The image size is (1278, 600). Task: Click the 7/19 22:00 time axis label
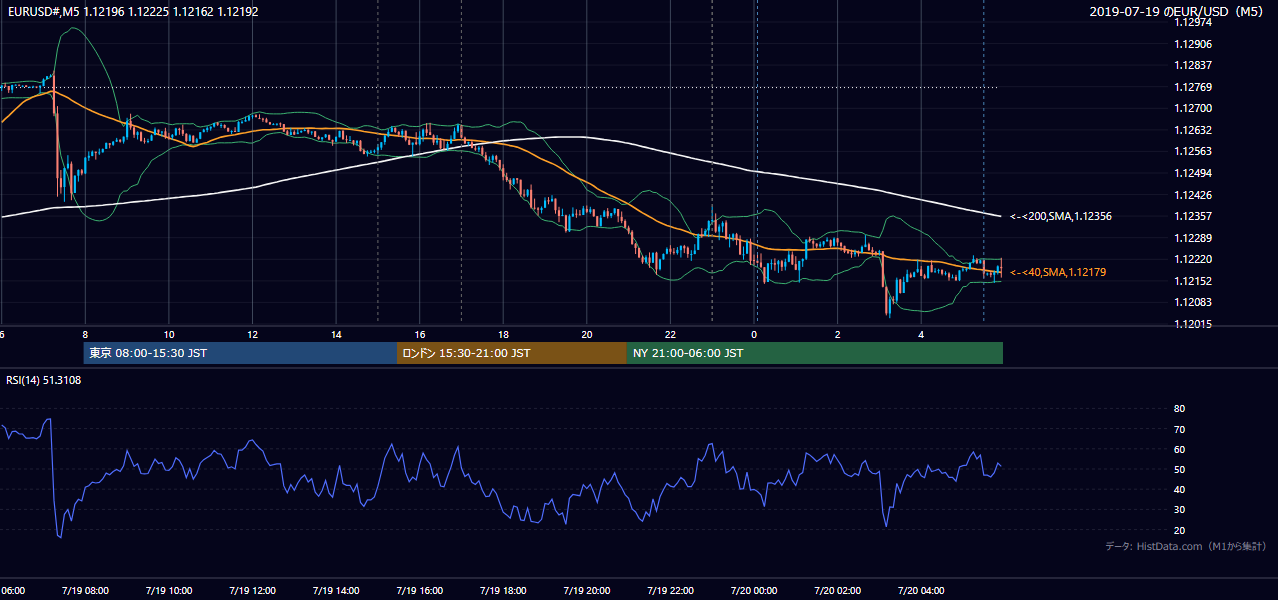tap(671, 591)
